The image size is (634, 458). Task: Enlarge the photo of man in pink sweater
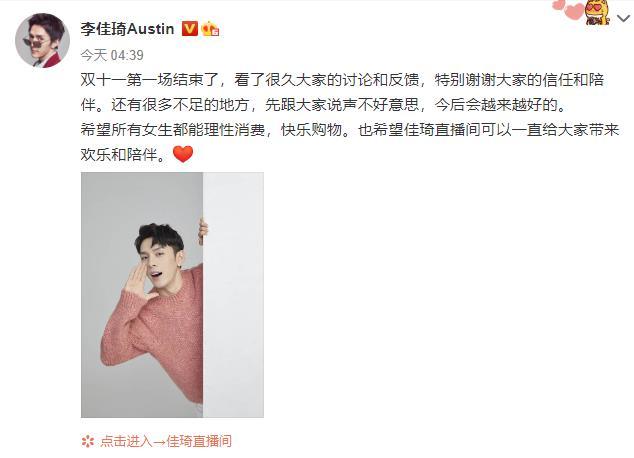(x=172, y=295)
